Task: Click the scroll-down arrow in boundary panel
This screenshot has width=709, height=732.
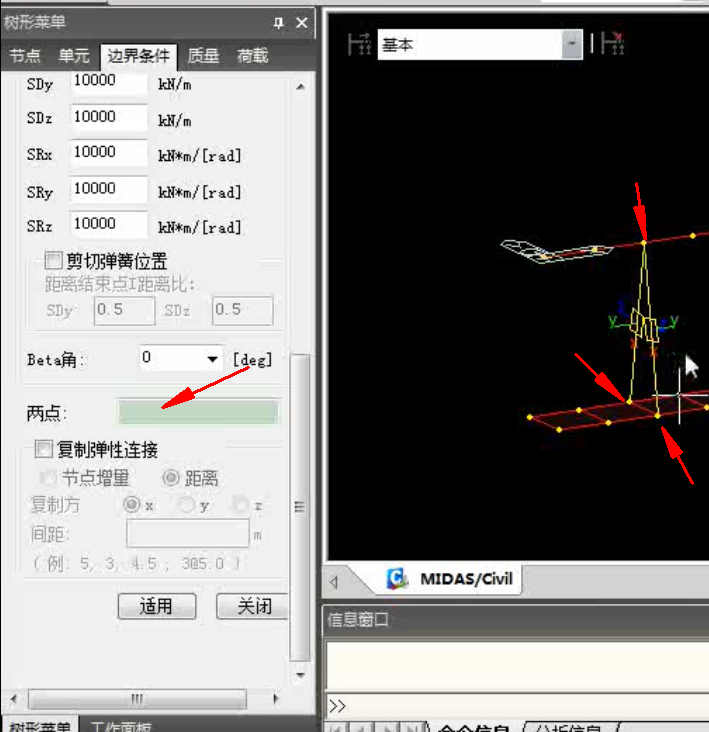Action: click(301, 675)
